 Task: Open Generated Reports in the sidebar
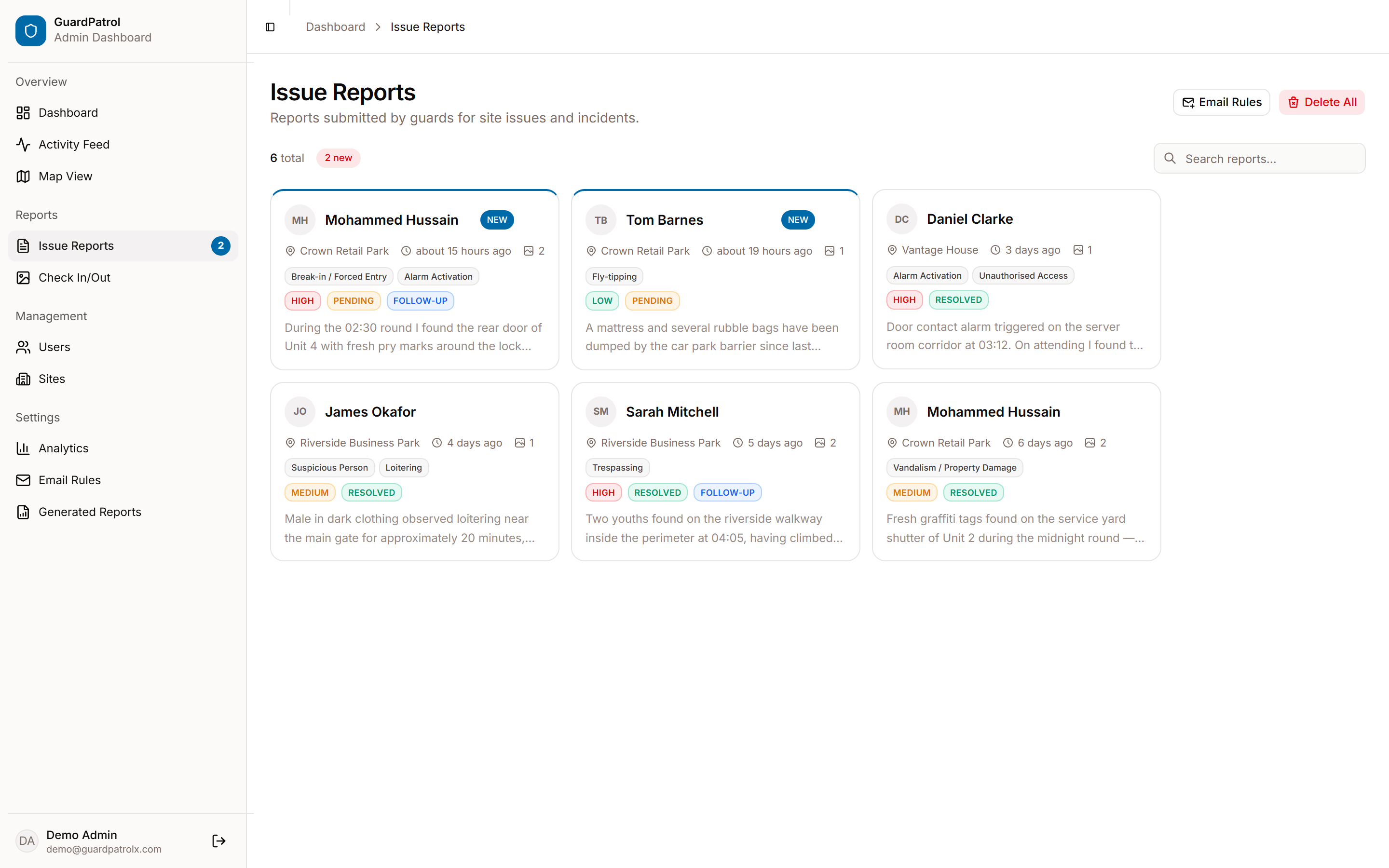click(123, 512)
